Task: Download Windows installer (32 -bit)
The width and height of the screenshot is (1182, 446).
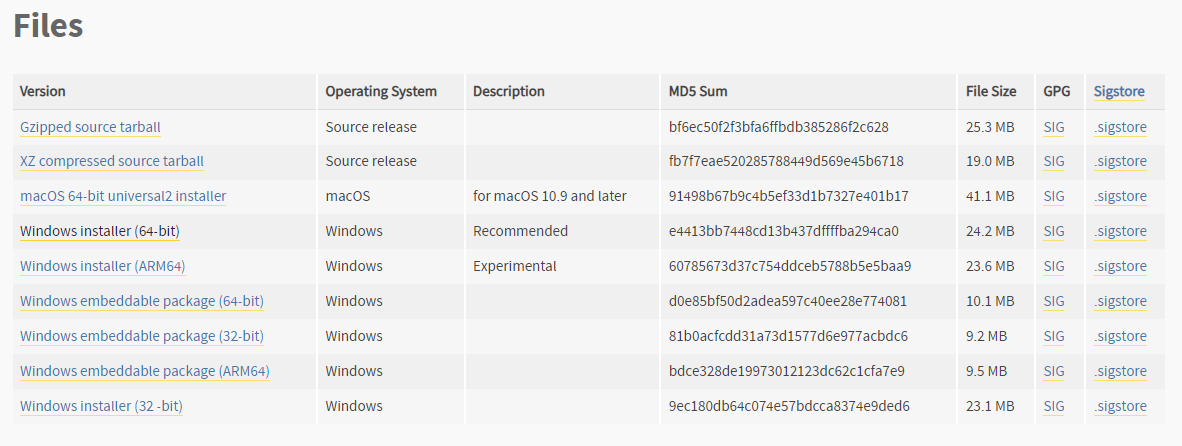Action: tap(101, 406)
